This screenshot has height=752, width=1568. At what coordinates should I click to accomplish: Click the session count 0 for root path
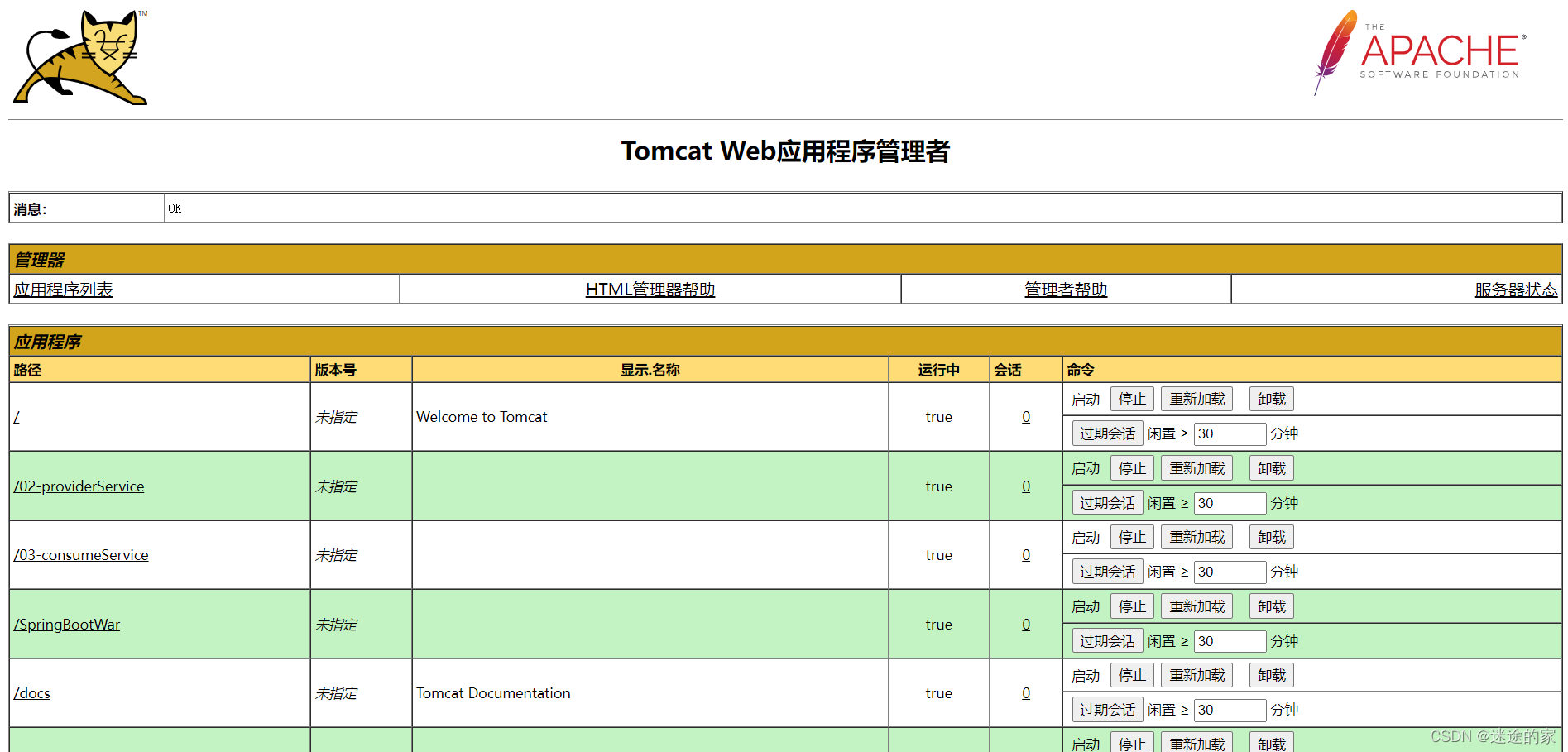click(1026, 417)
